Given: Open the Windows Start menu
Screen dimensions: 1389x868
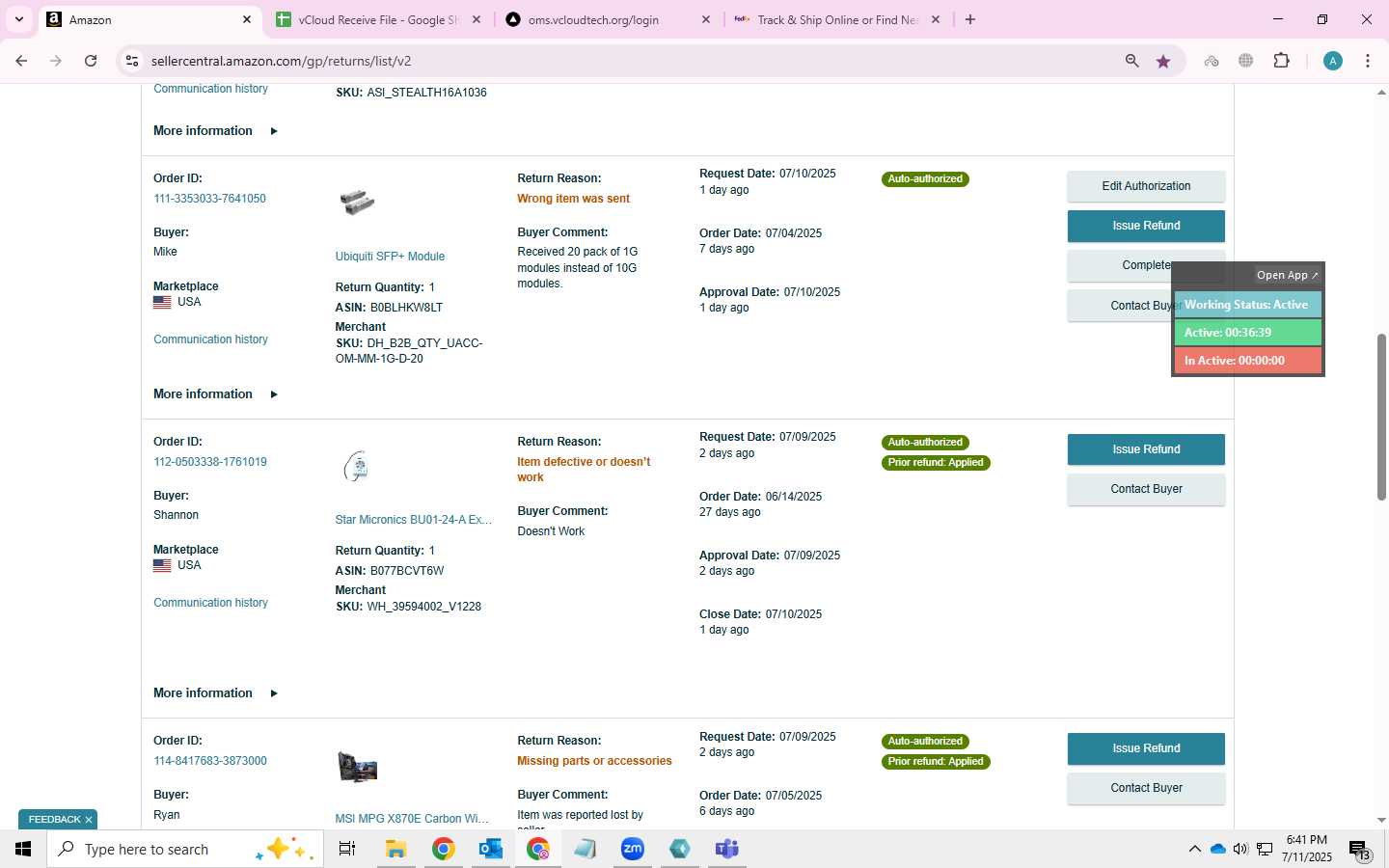Looking at the screenshot, I should click(23, 849).
